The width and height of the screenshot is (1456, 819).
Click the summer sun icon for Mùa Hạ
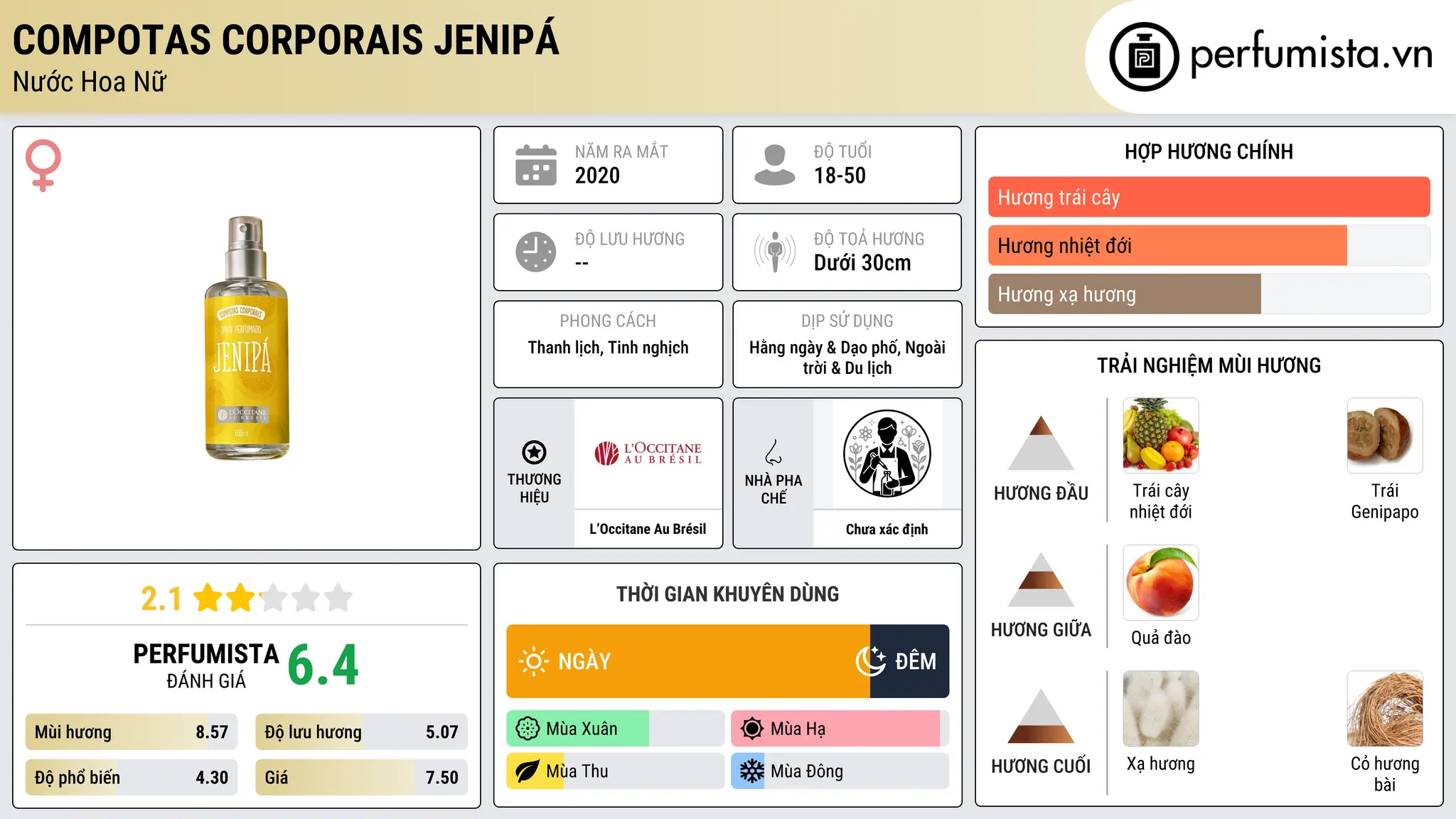click(752, 729)
